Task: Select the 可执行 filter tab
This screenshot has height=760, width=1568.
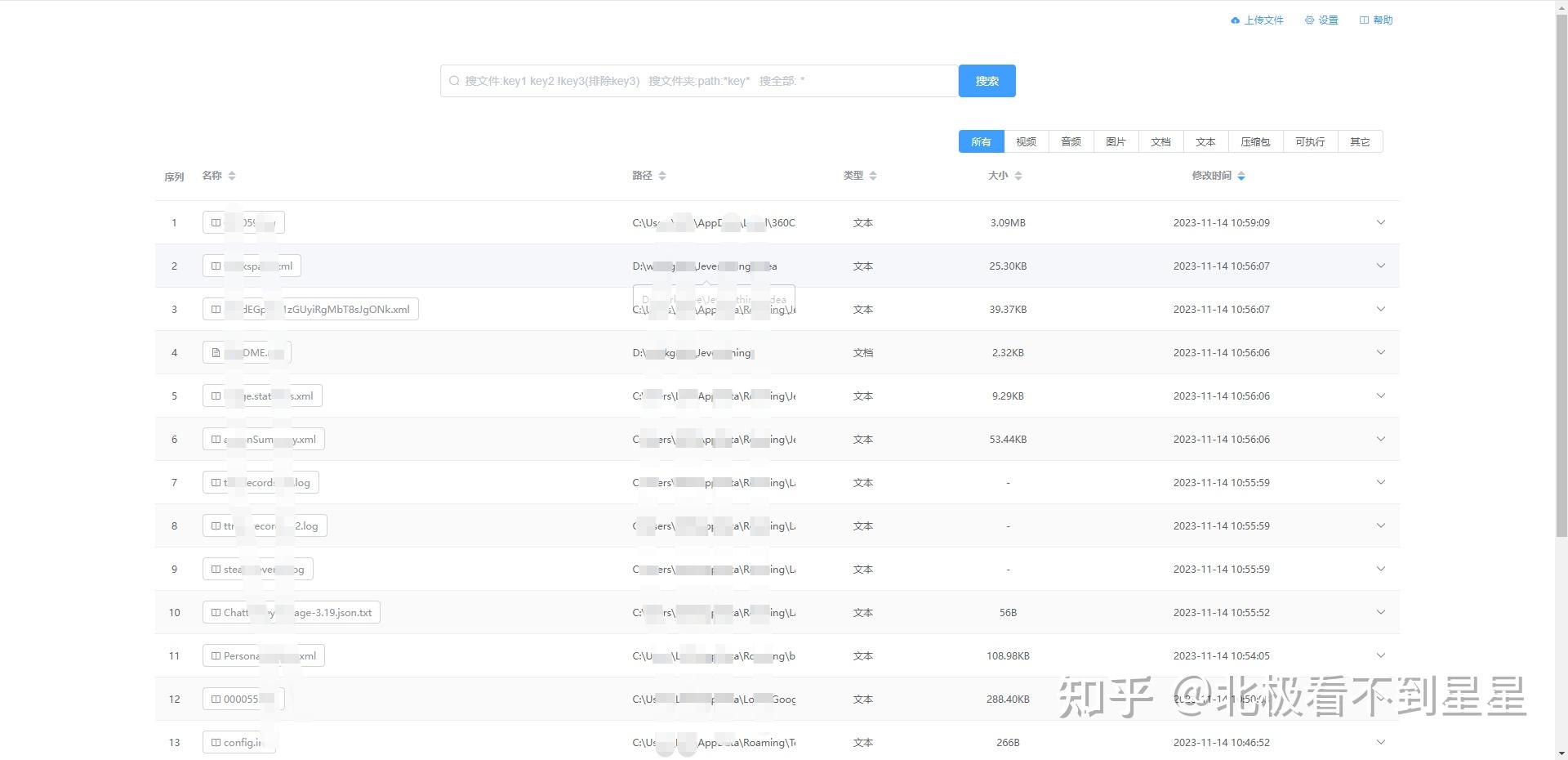Action: point(1310,141)
